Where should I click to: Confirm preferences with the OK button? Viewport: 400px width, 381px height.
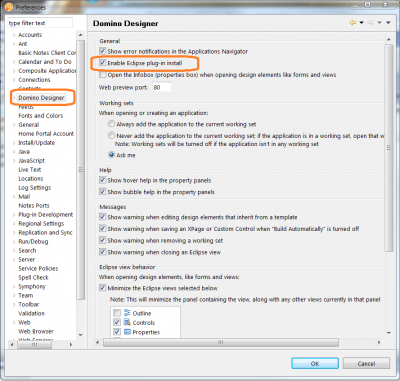pyautogui.click(x=315, y=363)
